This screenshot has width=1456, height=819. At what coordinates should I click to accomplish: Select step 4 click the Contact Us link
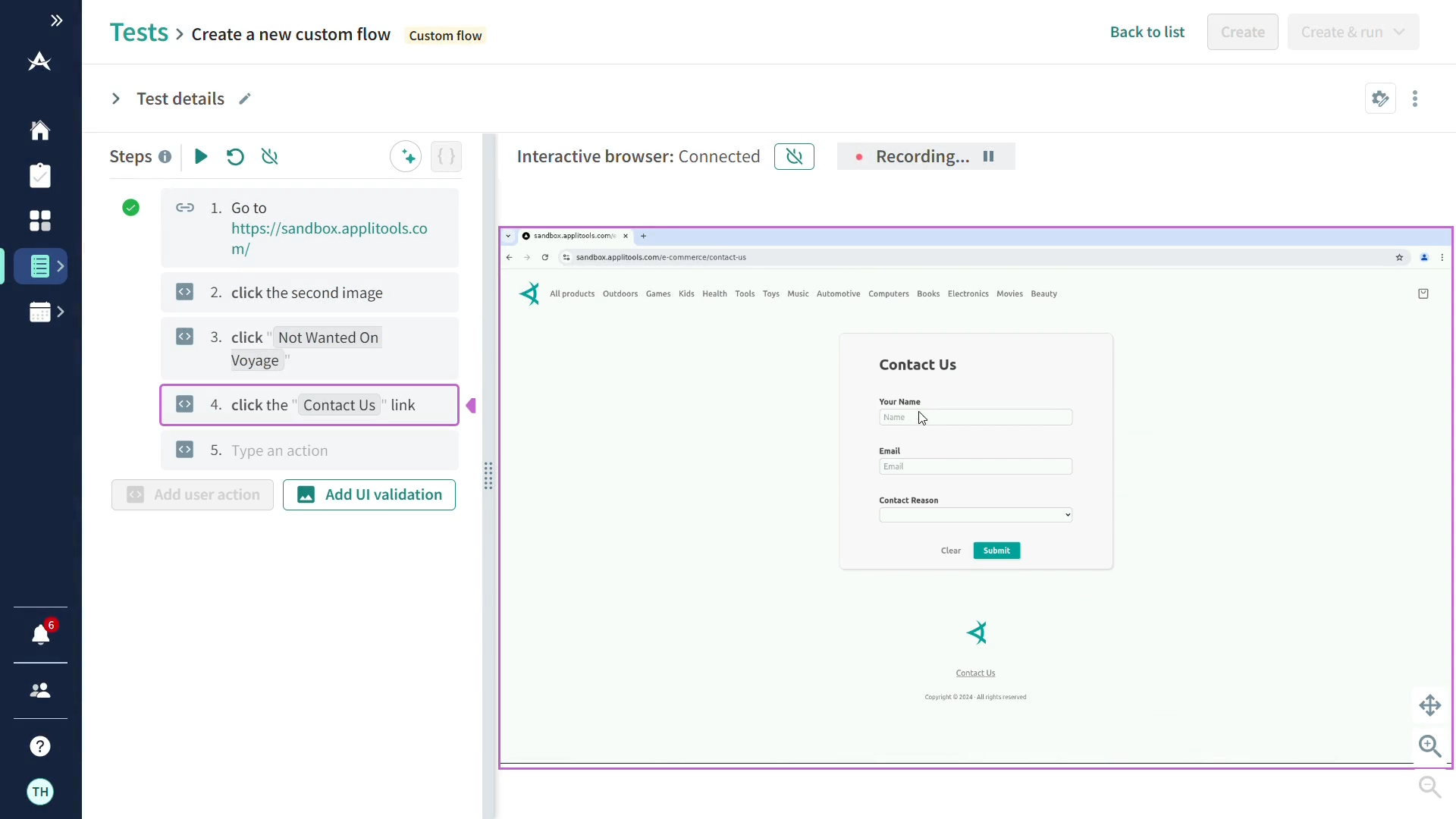pos(309,405)
